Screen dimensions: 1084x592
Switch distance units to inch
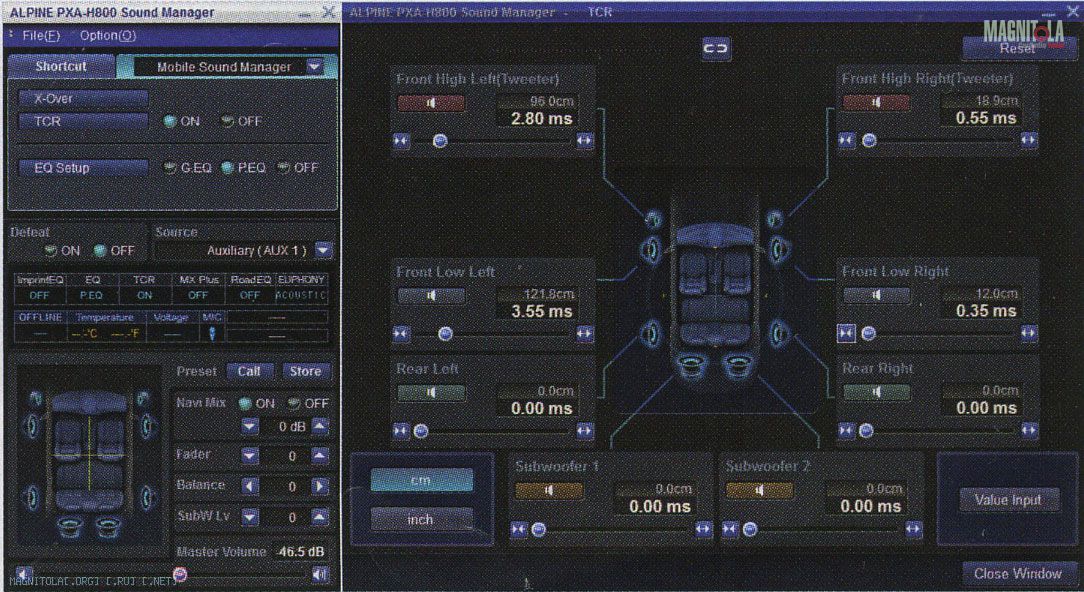pyautogui.click(x=422, y=519)
